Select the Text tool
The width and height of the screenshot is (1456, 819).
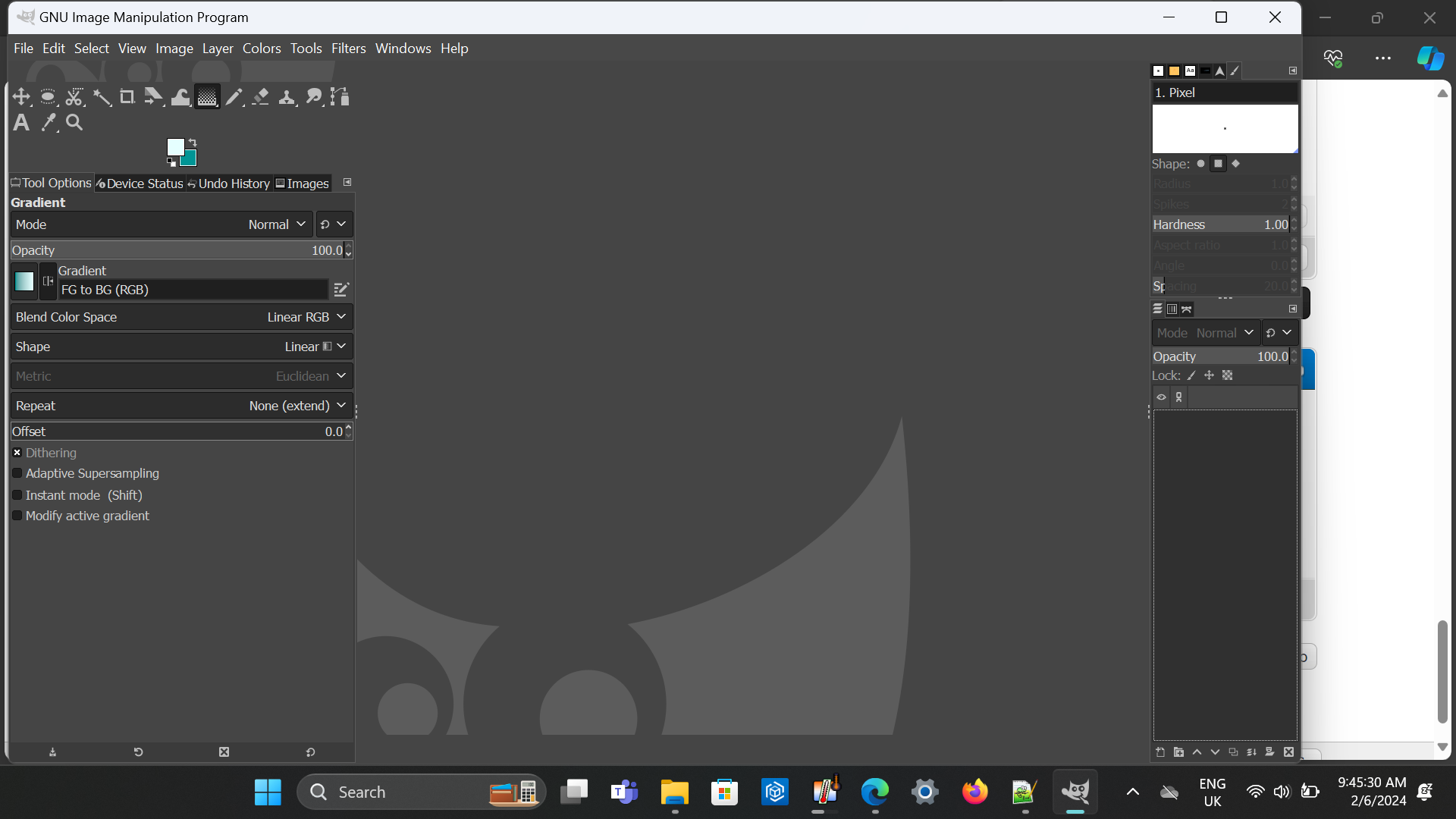[21, 123]
